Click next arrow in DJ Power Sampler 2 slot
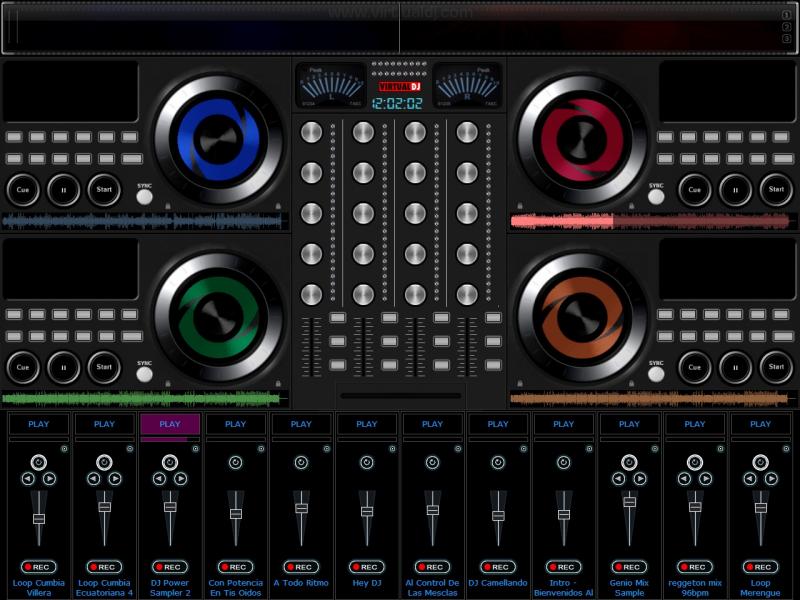Screen dimensions: 800x600 coord(181,479)
